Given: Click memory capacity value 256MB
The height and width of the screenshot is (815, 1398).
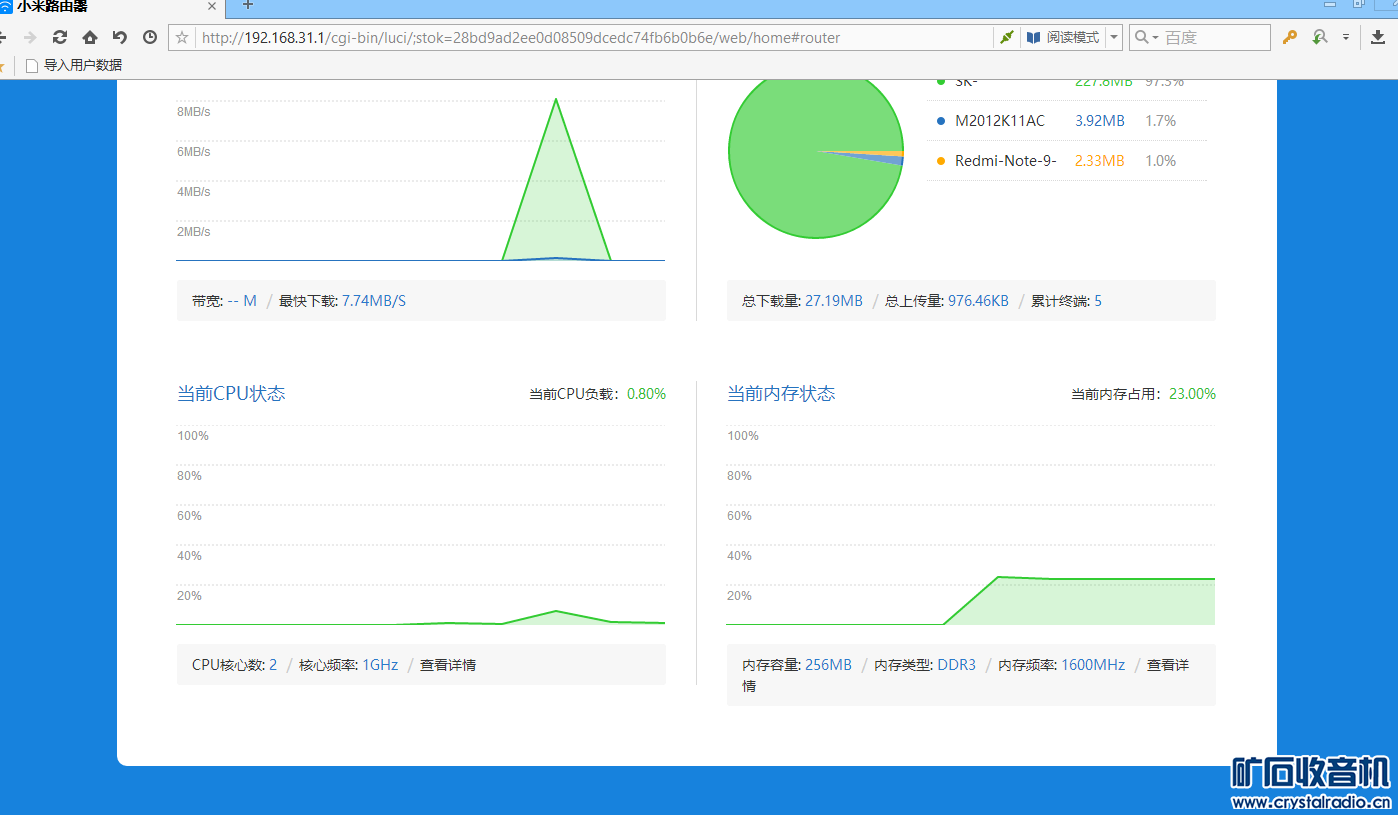Looking at the screenshot, I should tap(828, 665).
